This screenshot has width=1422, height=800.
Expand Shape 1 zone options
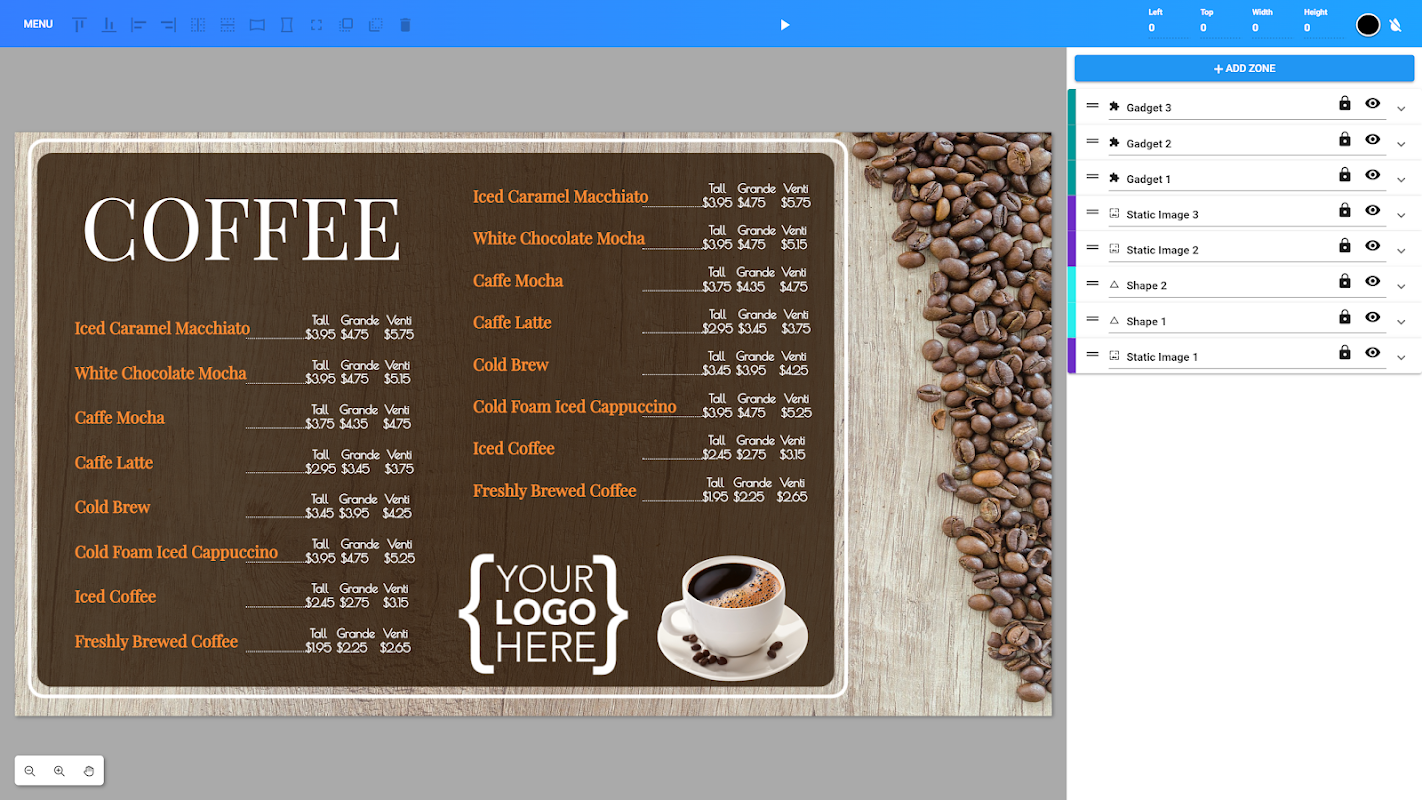[x=1401, y=323]
